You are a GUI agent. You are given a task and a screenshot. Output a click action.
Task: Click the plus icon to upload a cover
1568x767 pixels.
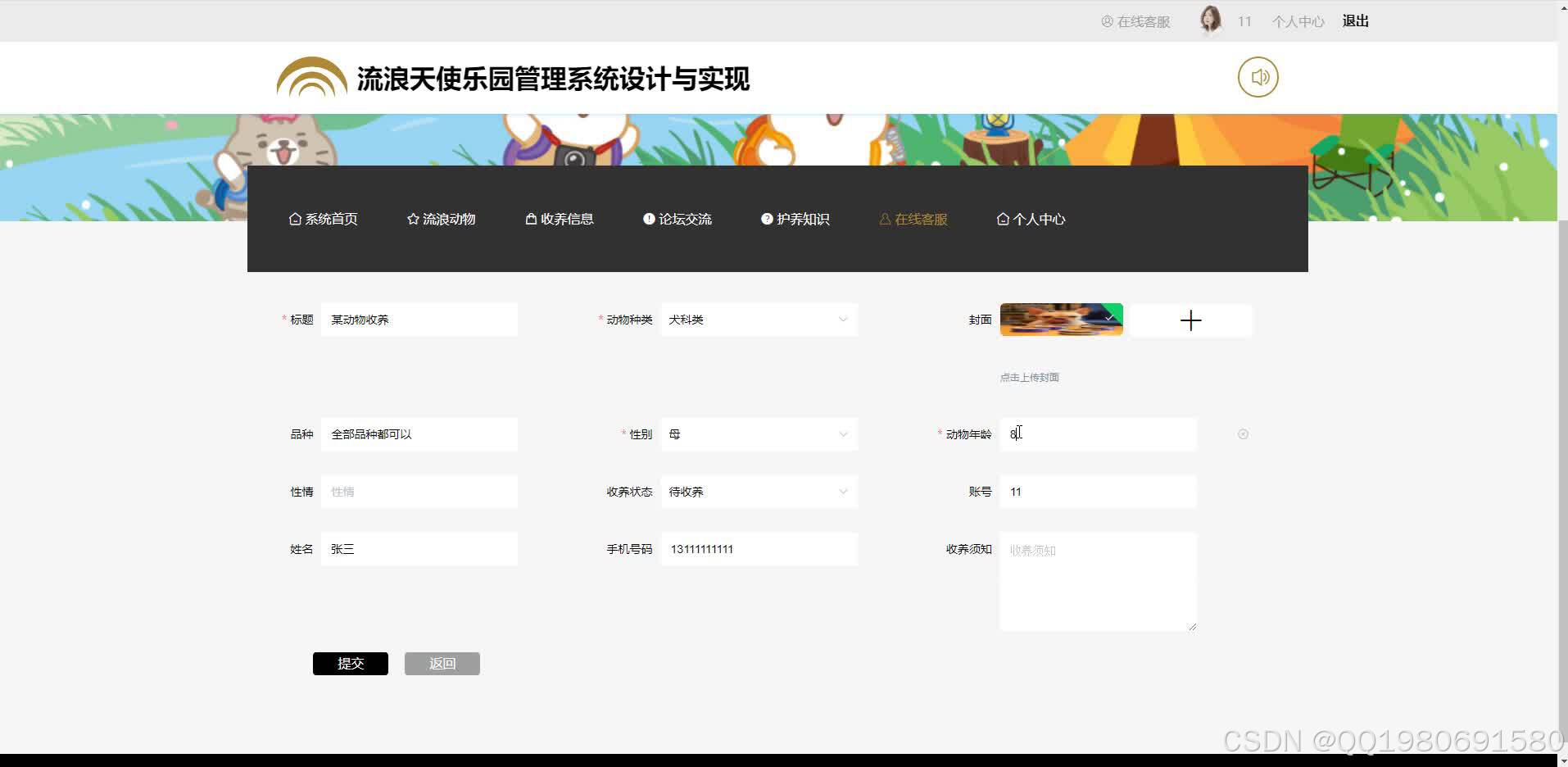point(1190,320)
